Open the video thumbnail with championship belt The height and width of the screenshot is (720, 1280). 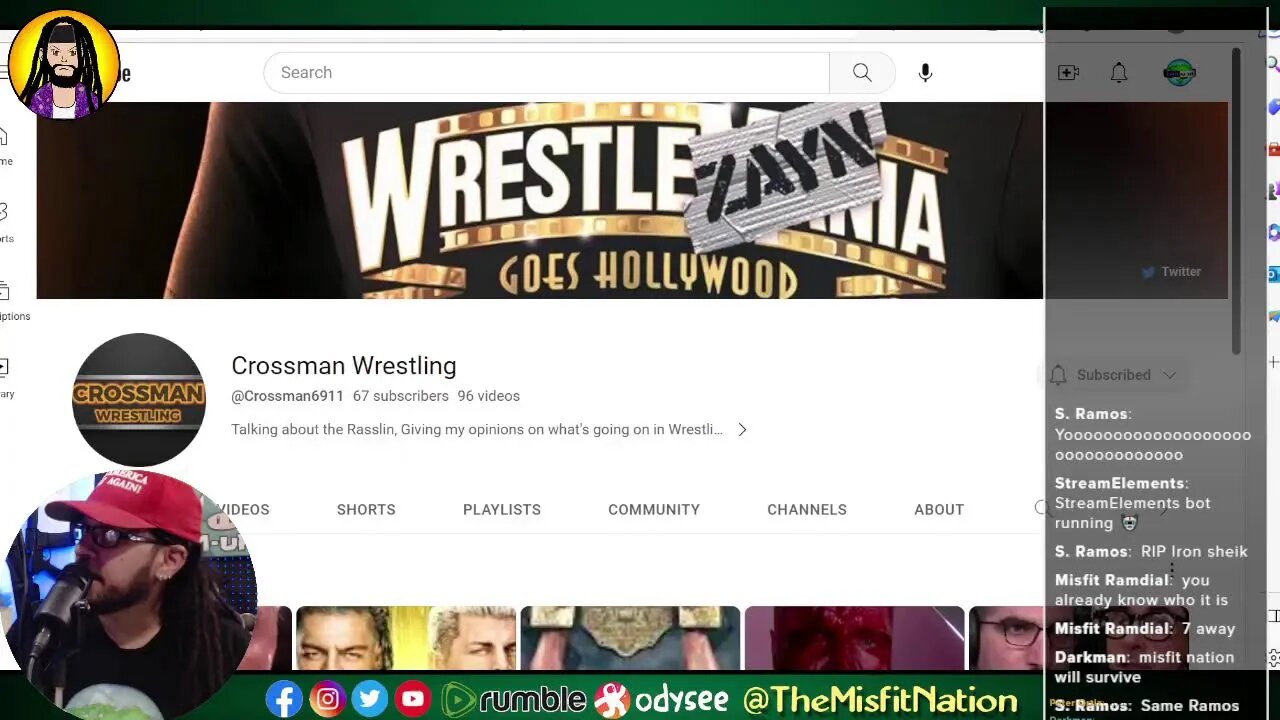[x=630, y=638]
